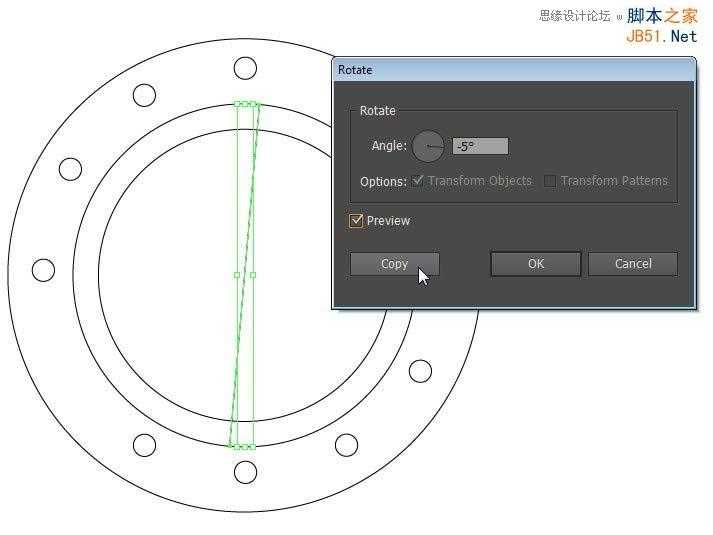Select the lower-right bolt hole circle

point(346,445)
